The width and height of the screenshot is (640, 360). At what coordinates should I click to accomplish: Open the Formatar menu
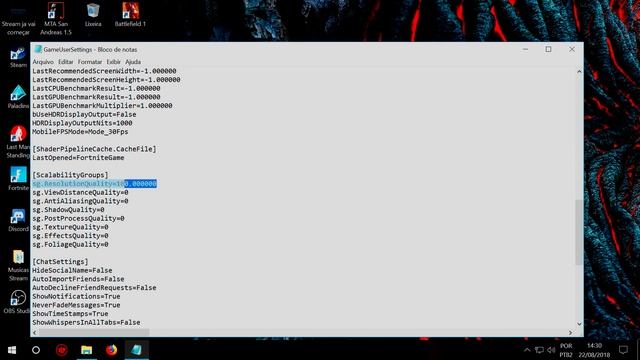(x=90, y=62)
